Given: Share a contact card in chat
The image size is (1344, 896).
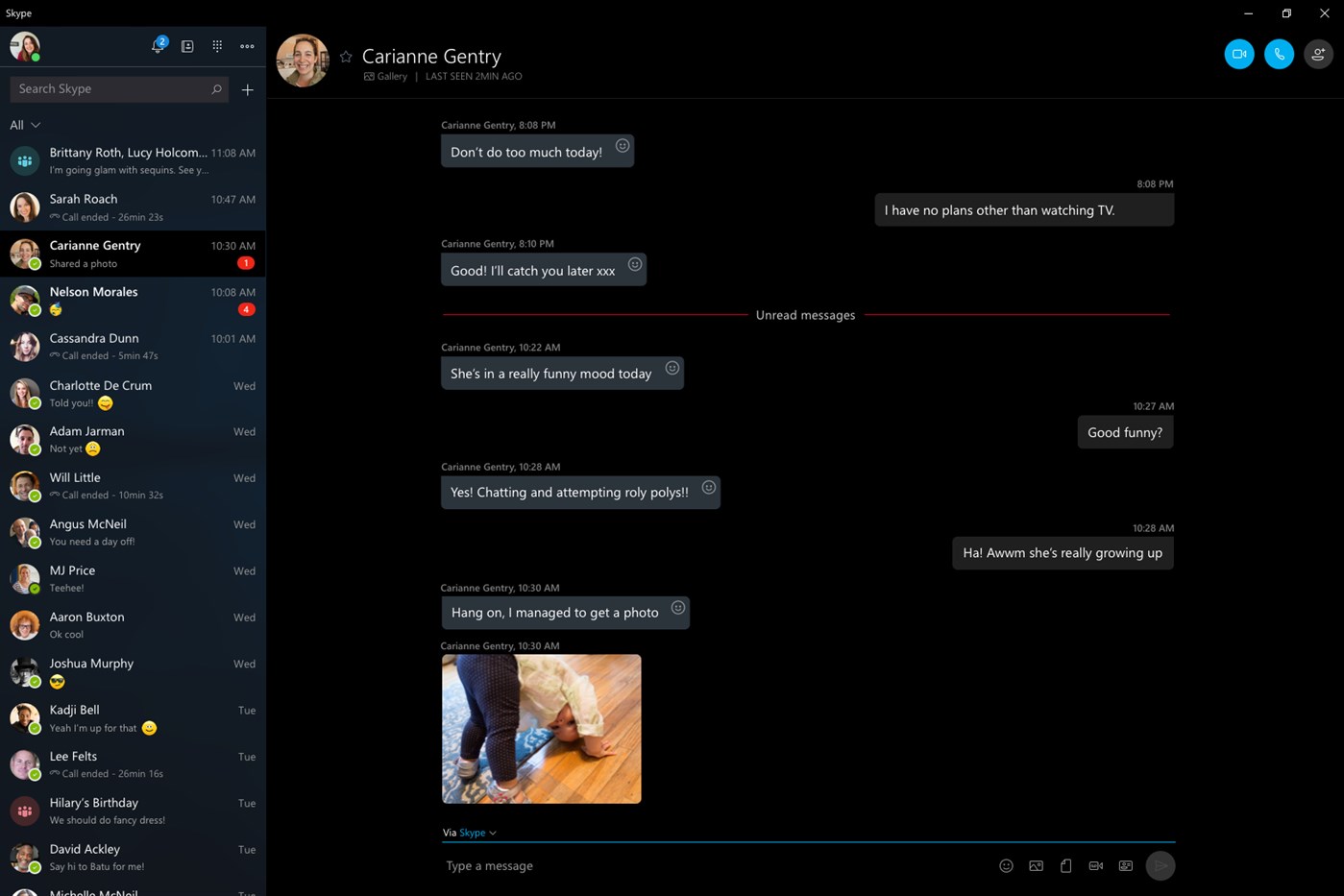Looking at the screenshot, I should (1125, 865).
